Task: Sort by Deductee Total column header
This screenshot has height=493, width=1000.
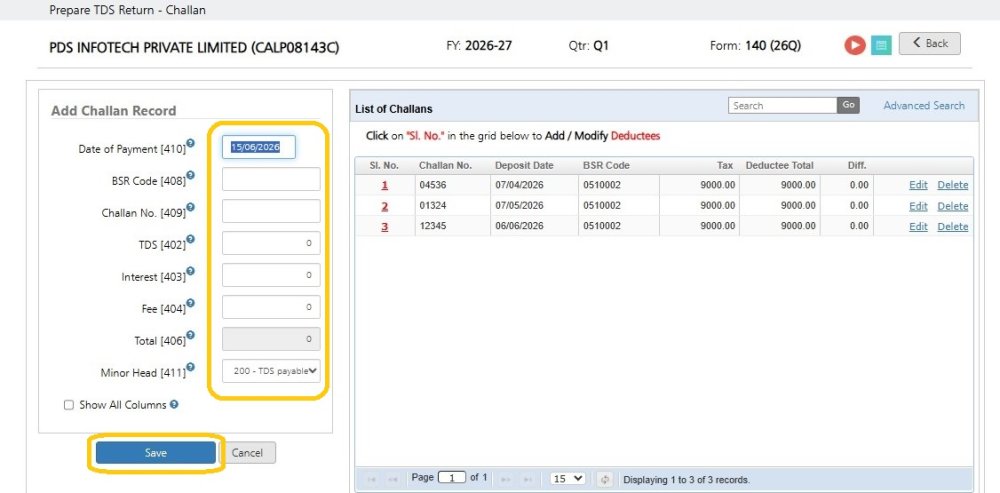Action: pos(779,165)
